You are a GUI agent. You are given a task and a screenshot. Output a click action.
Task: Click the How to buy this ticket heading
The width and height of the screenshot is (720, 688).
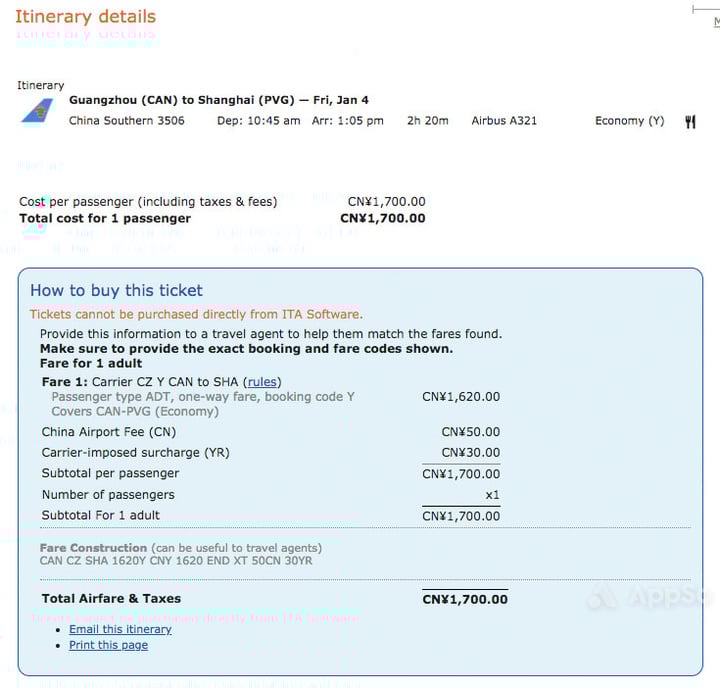pos(116,290)
